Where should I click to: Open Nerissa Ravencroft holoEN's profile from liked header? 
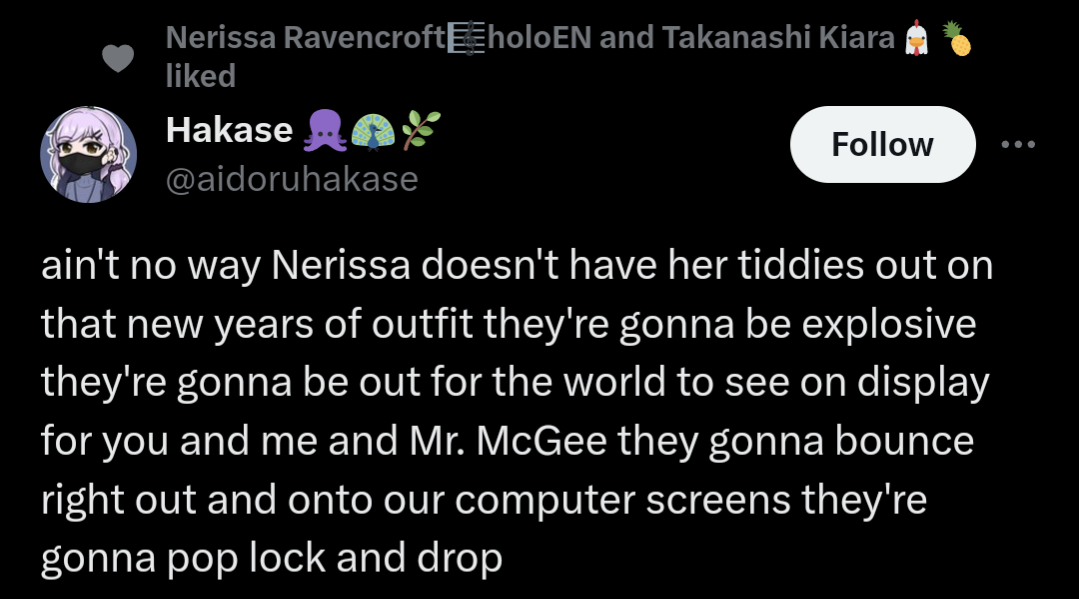click(x=378, y=37)
